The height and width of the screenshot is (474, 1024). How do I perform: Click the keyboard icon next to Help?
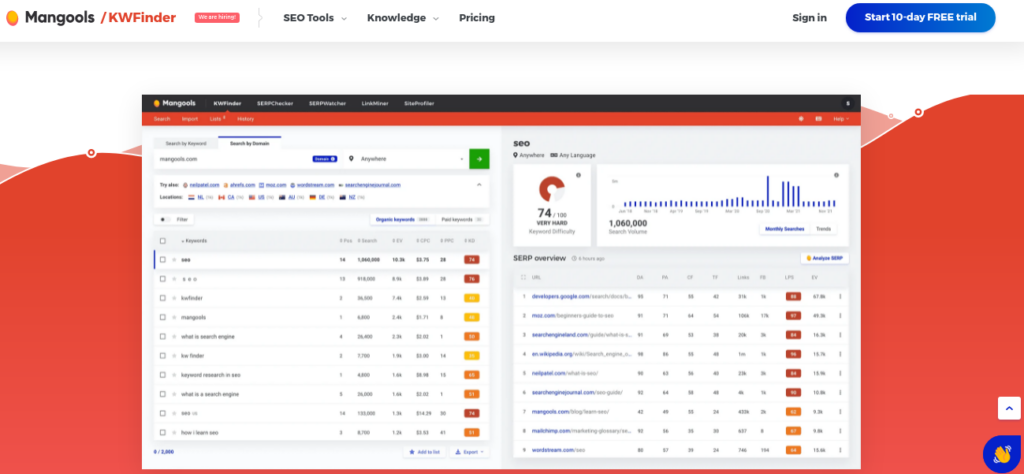click(x=818, y=119)
